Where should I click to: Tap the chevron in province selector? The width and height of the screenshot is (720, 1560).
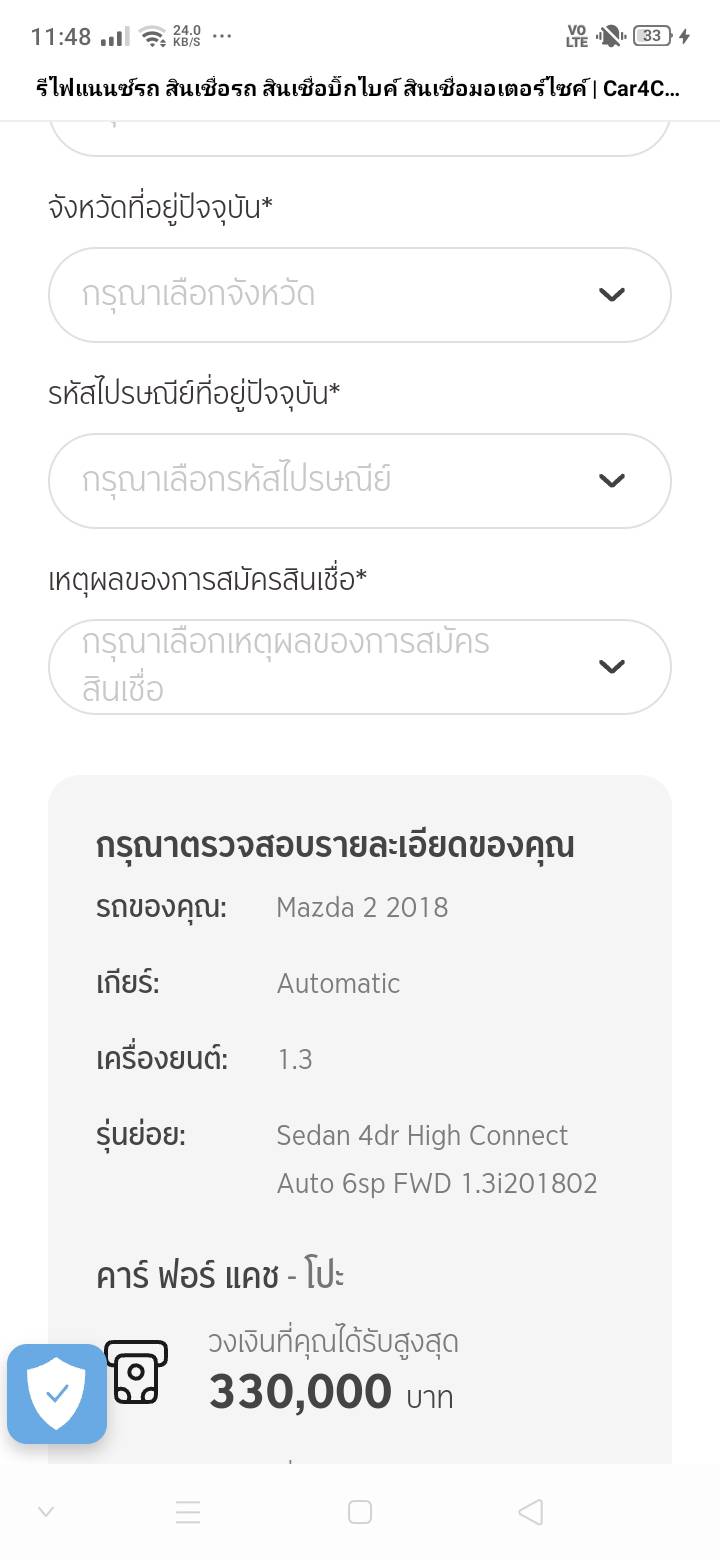[x=611, y=295]
